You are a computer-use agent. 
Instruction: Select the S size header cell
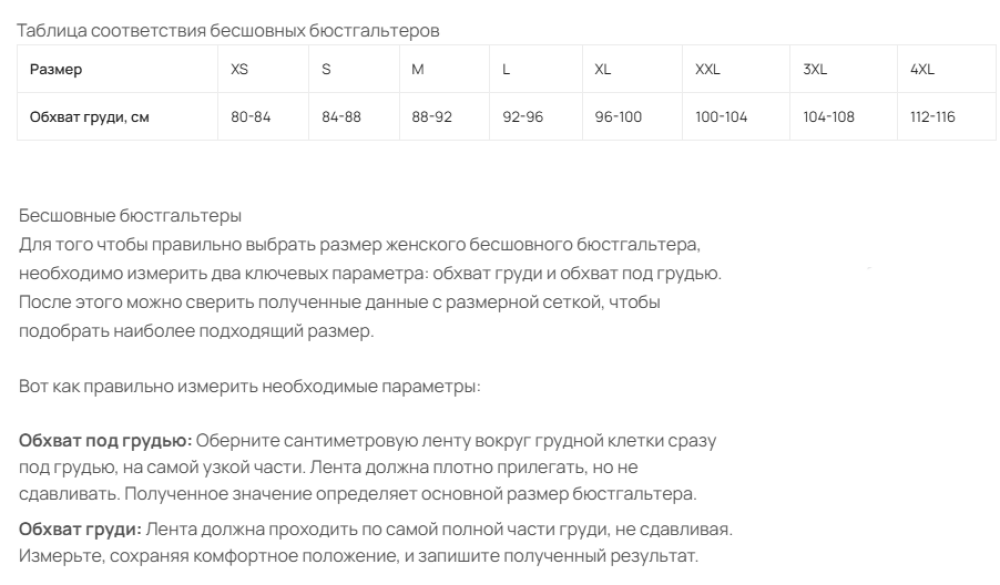[x=354, y=69]
